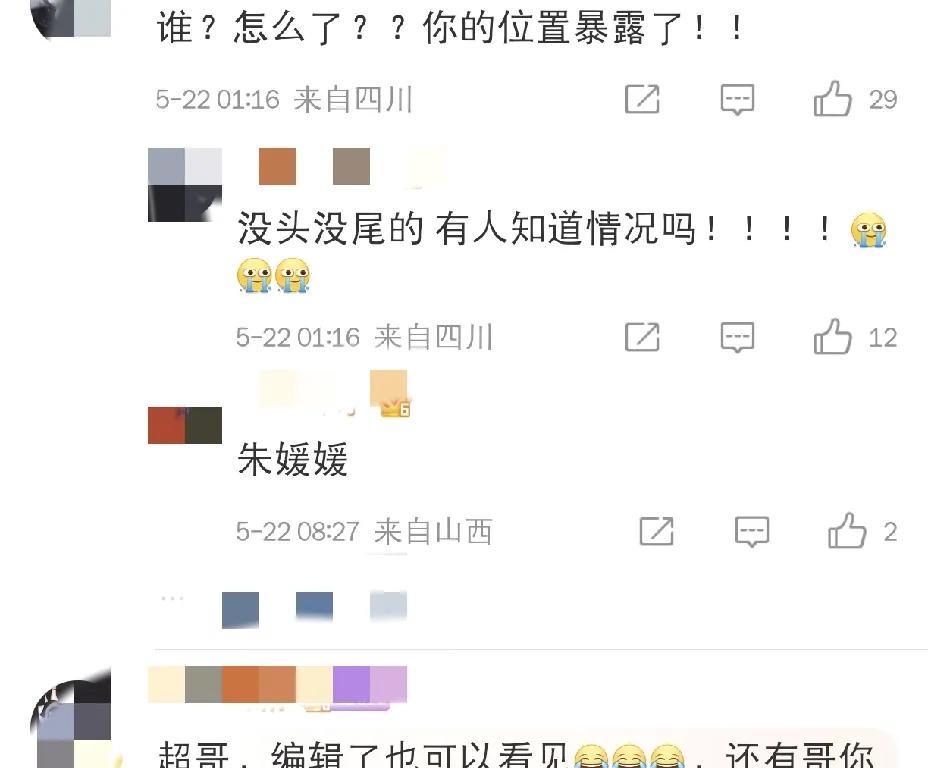Open the top commenter's avatar
Image resolution: width=928 pixels, height=768 pixels.
pyautogui.click(x=71, y=18)
